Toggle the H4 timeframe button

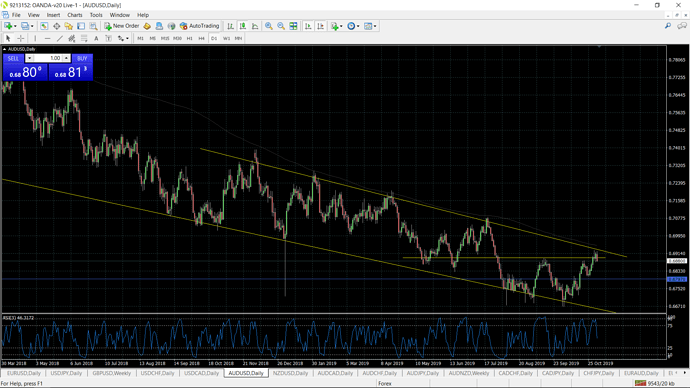click(202, 38)
